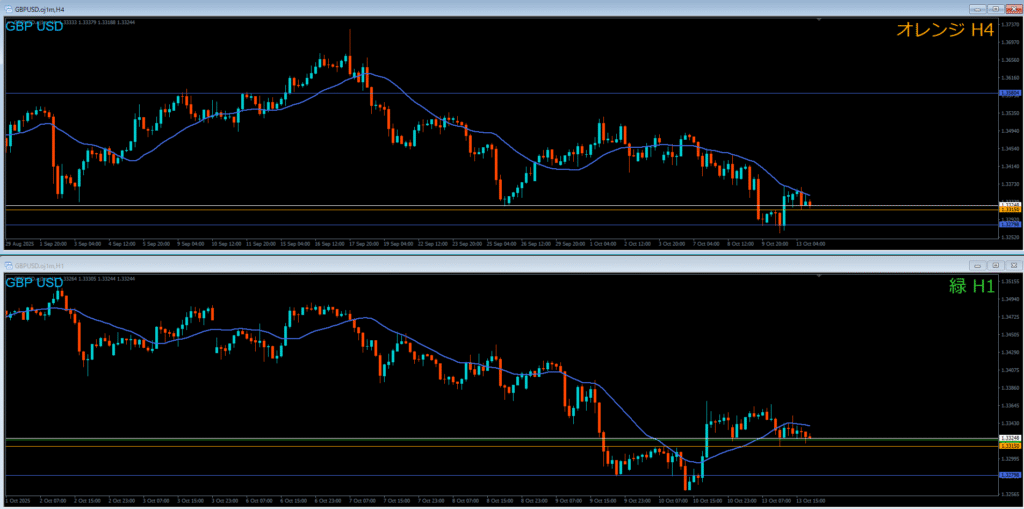Close the GBPUSD H1 chart window

pos(1012,265)
